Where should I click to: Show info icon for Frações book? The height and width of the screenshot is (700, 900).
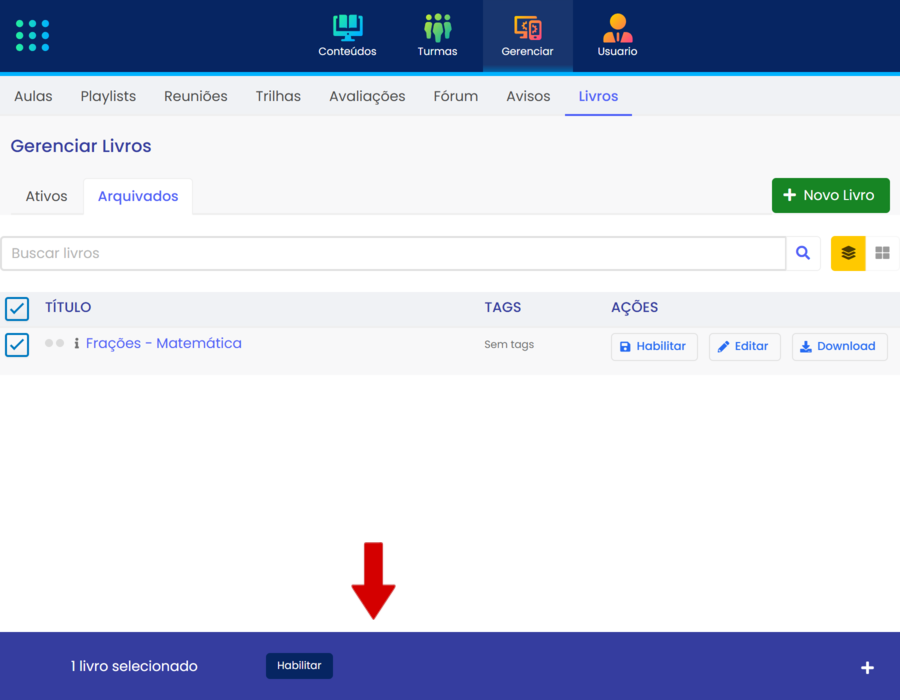[x=77, y=344]
